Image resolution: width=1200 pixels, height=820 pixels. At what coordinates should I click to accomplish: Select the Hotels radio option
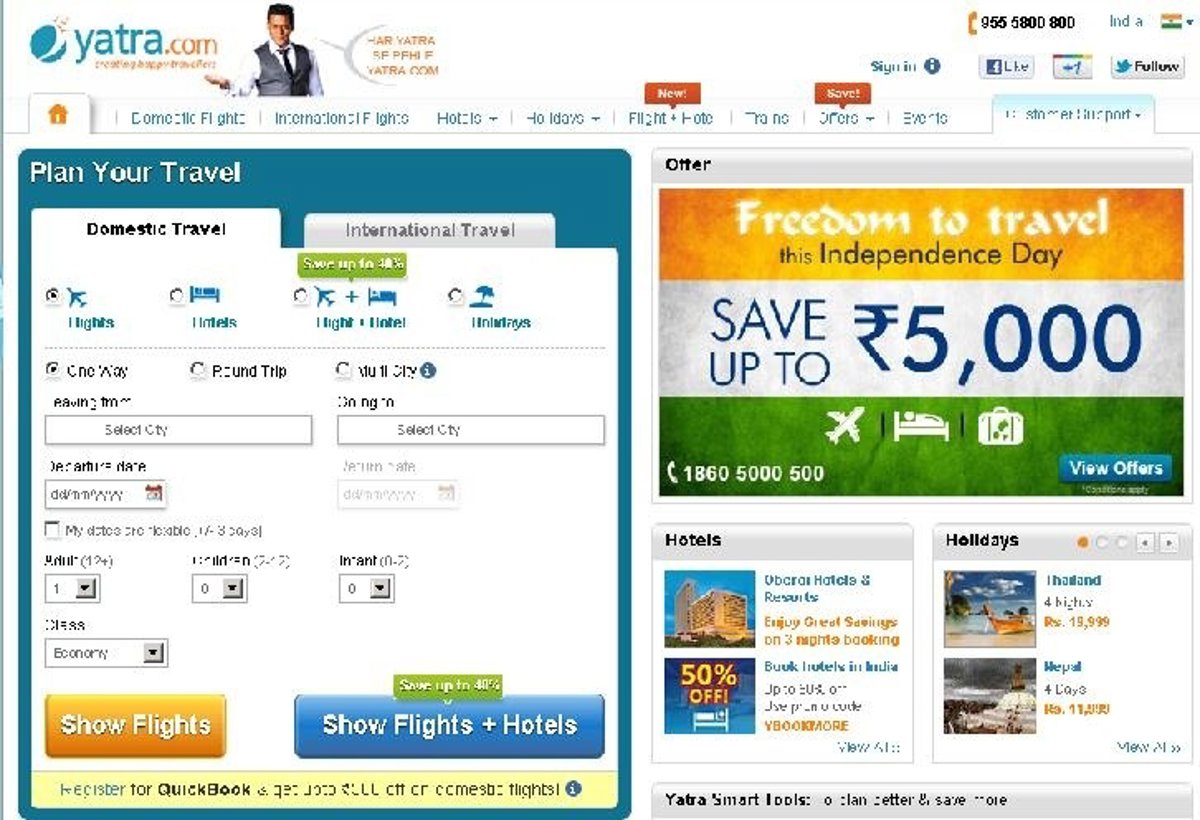tap(177, 296)
